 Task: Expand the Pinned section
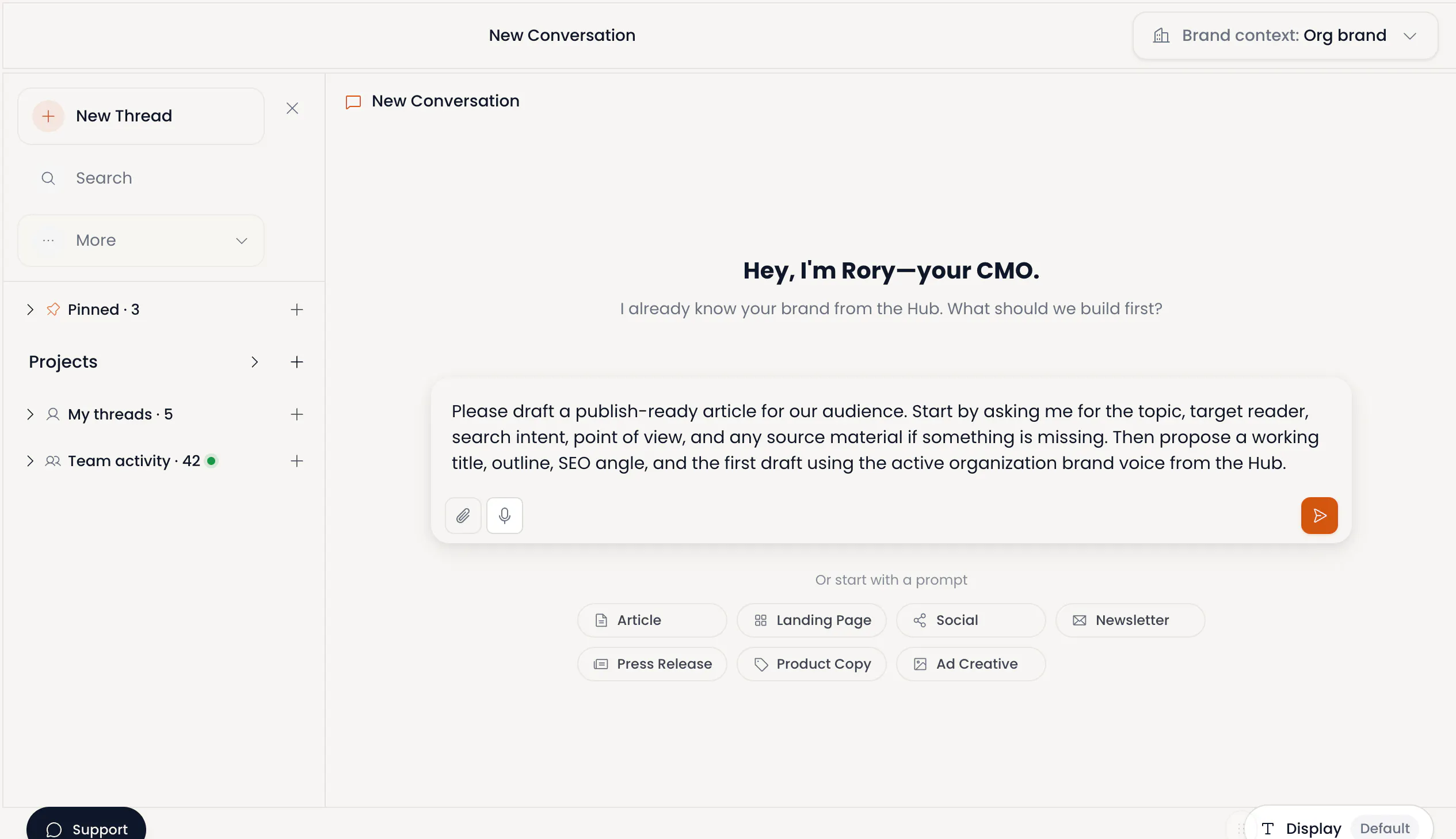[31, 310]
